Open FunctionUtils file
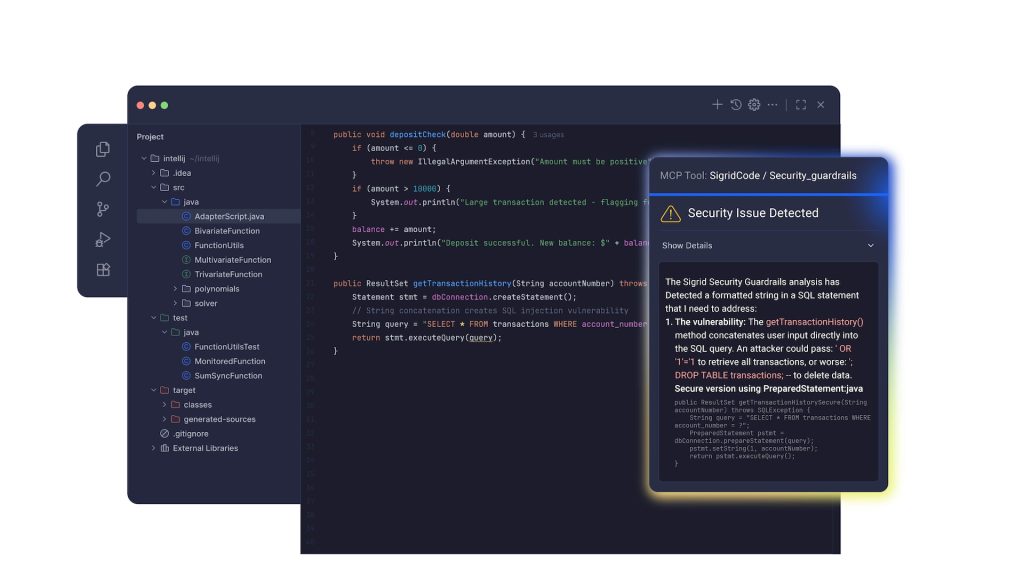The width and height of the screenshot is (1024, 576). (x=219, y=246)
